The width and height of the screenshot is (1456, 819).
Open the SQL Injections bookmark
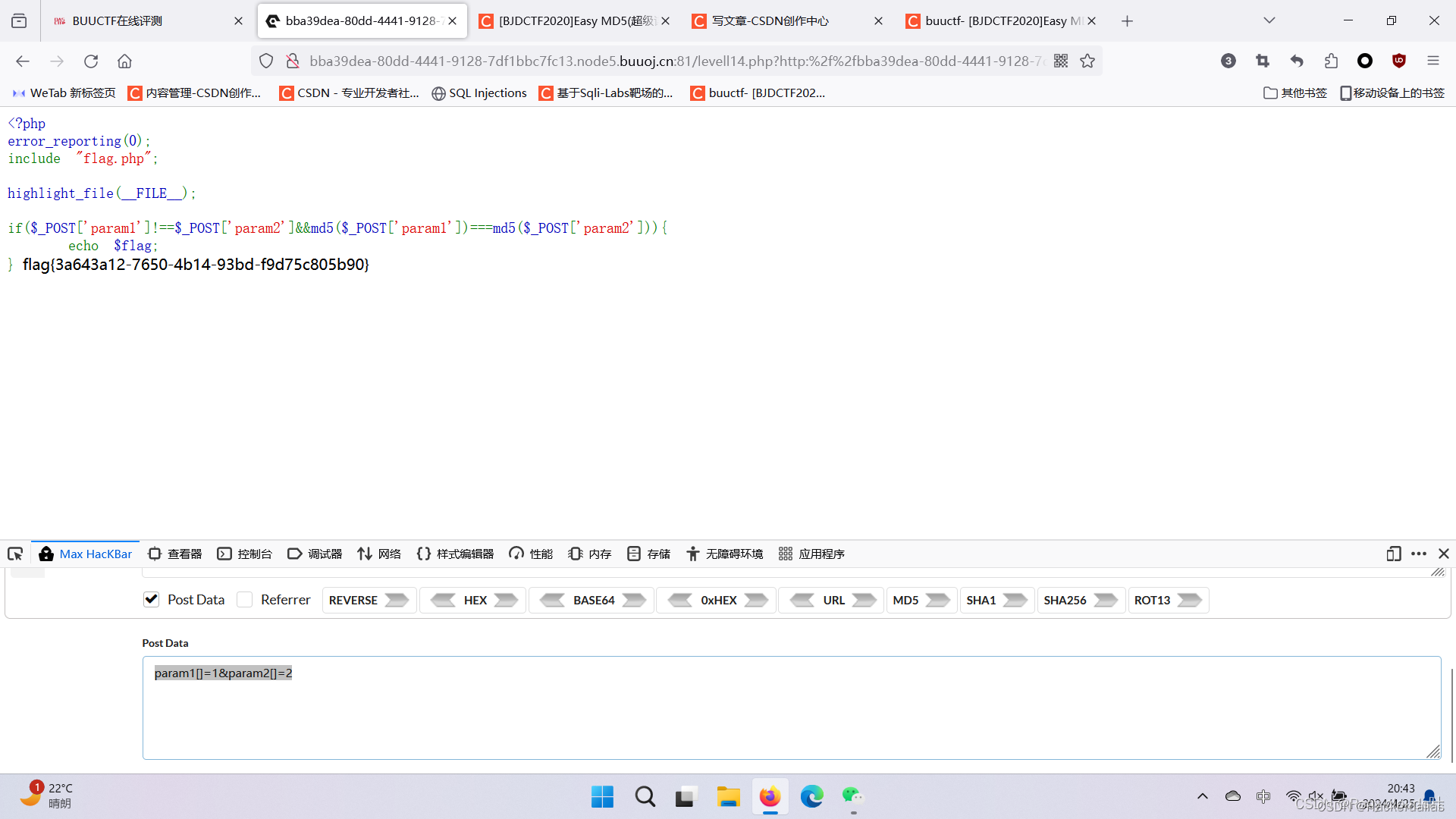479,93
